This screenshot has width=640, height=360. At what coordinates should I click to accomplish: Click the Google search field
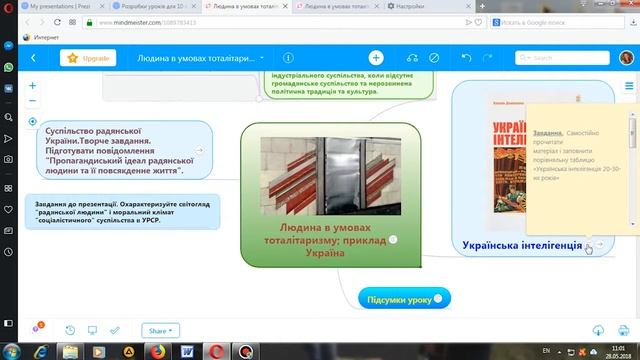[x=558, y=22]
